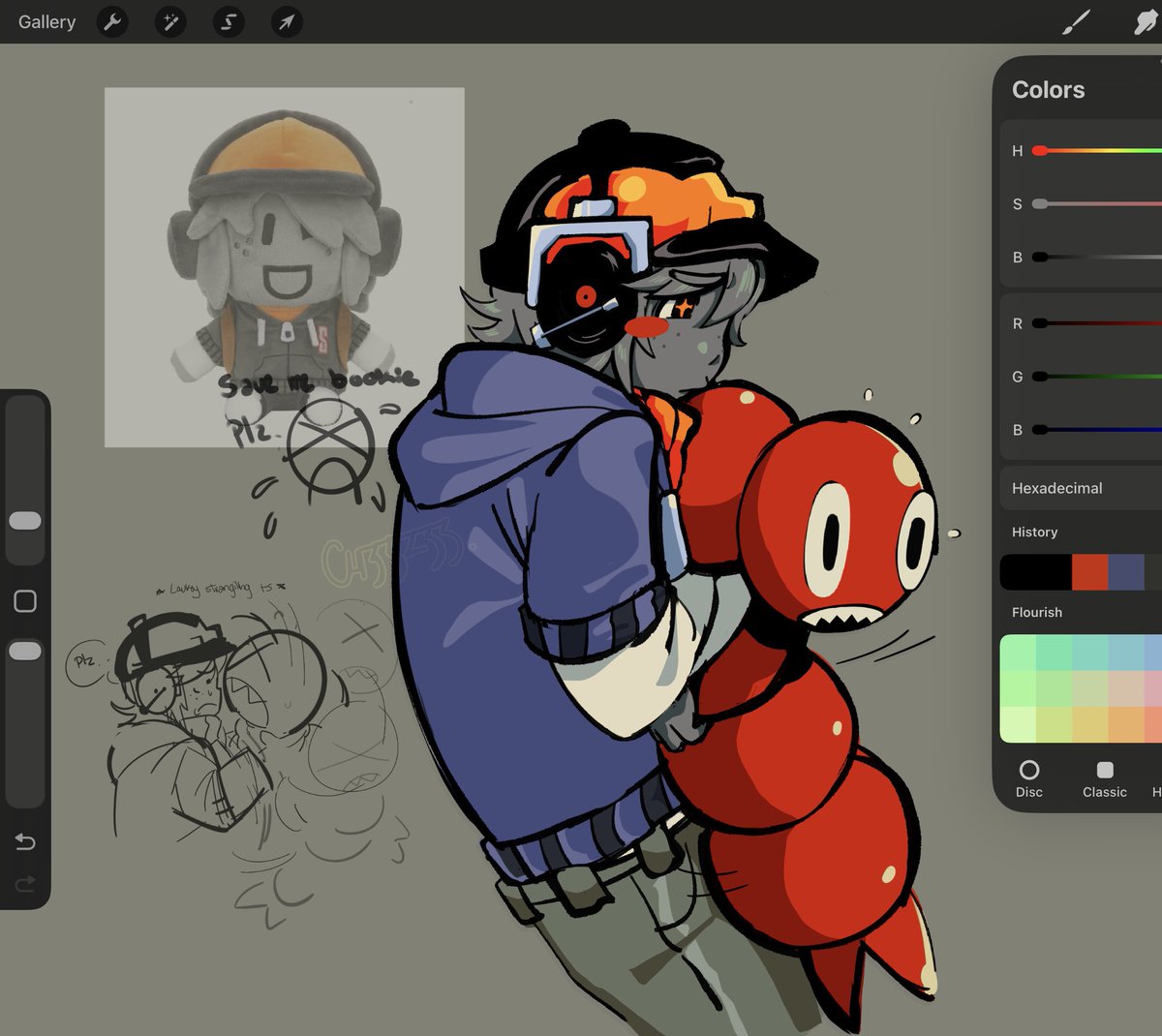Adjust the Red channel slider knob
This screenshot has height=1036, width=1162.
tap(1040, 323)
